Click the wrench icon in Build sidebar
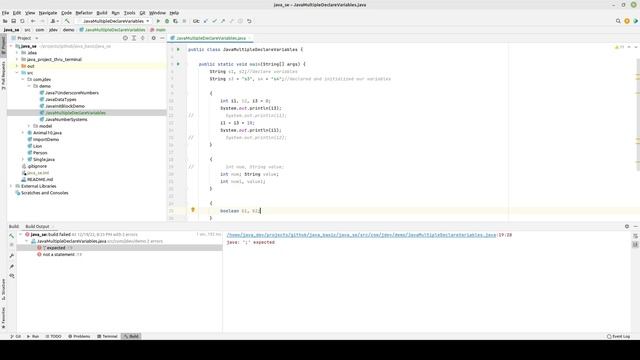The width and height of the screenshot is (640, 360). pos(11,256)
